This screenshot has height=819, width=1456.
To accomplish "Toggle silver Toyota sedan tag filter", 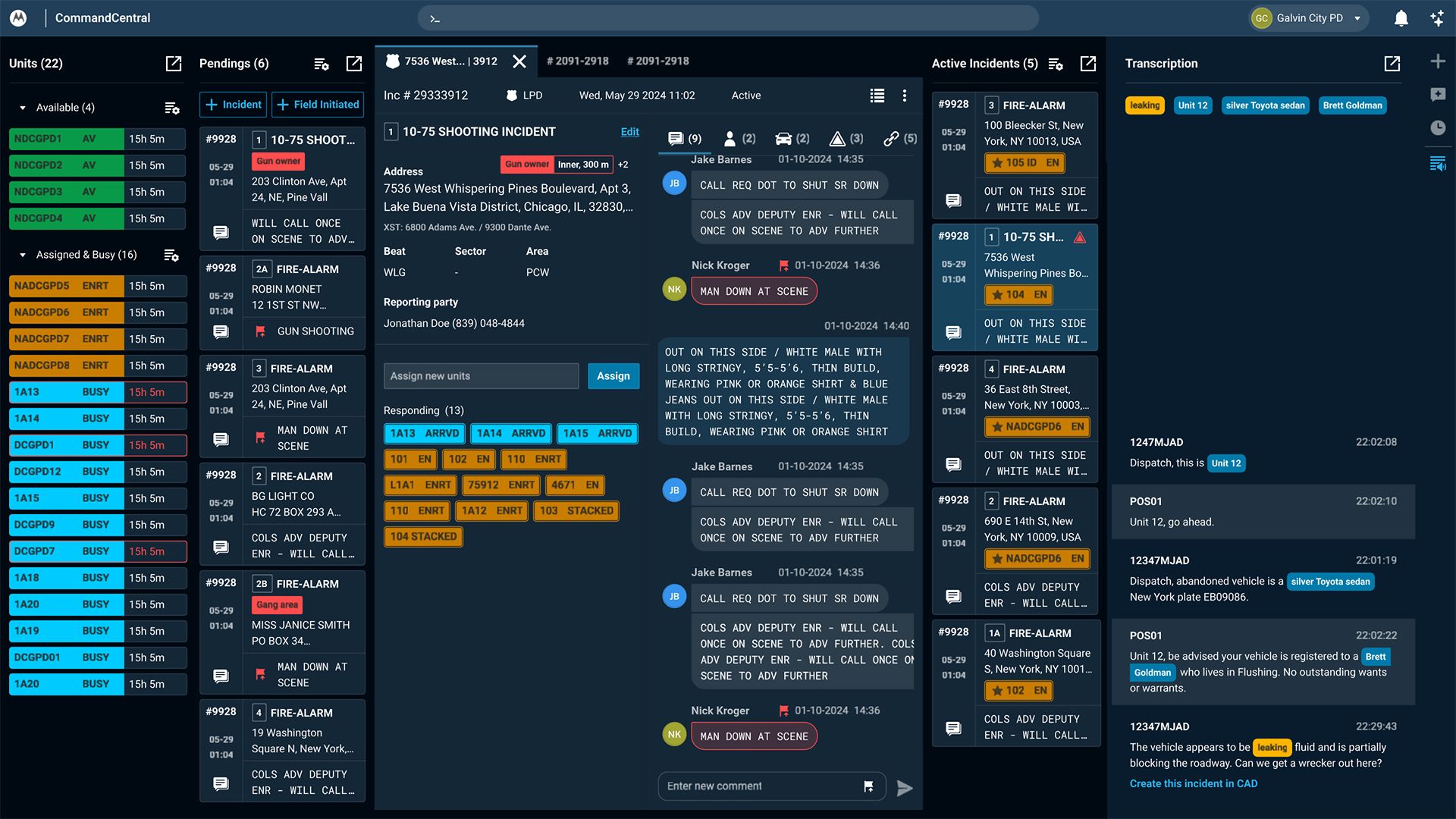I will click(x=1265, y=105).
